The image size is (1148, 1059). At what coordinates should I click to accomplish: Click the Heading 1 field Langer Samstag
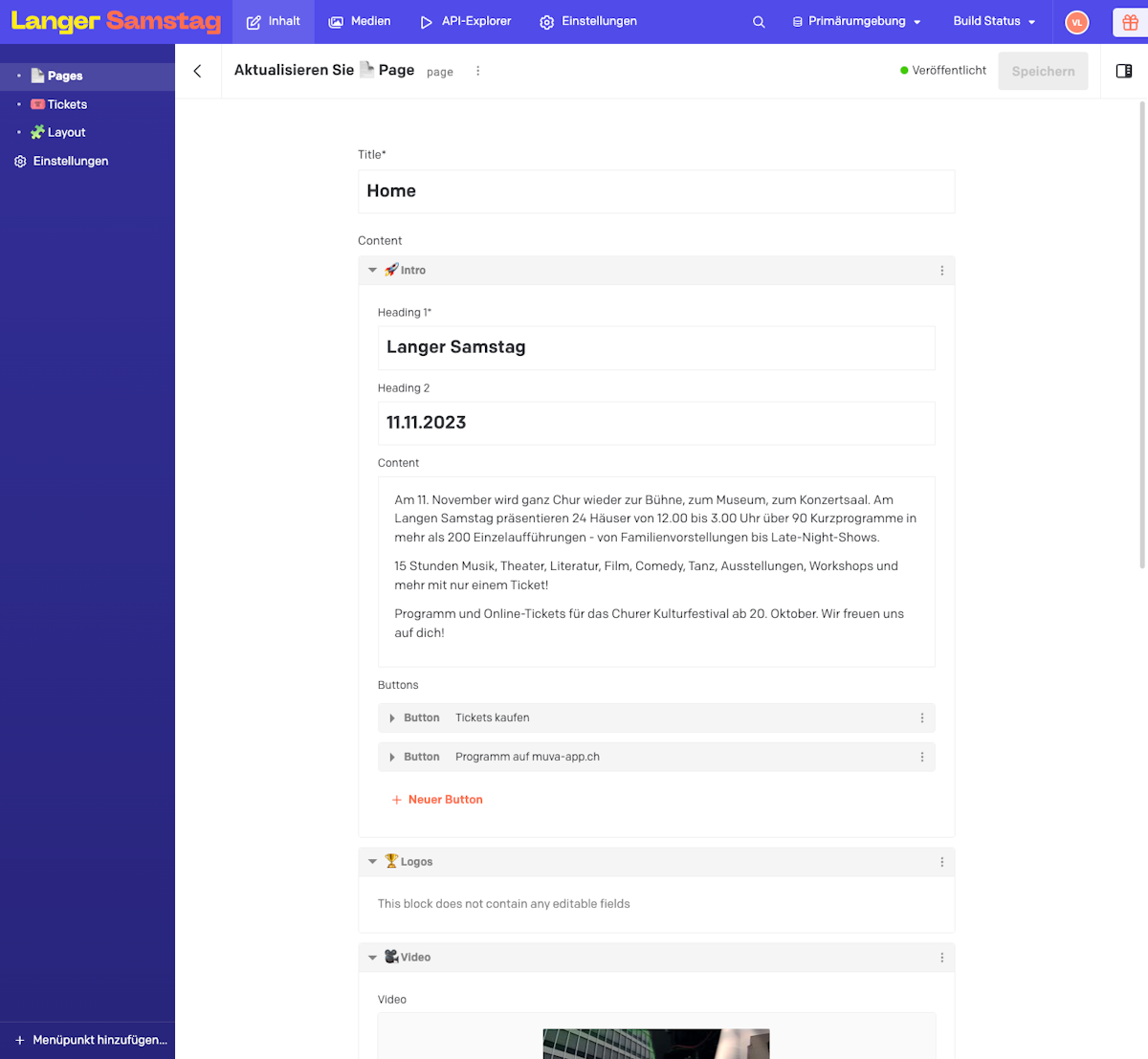(x=656, y=347)
